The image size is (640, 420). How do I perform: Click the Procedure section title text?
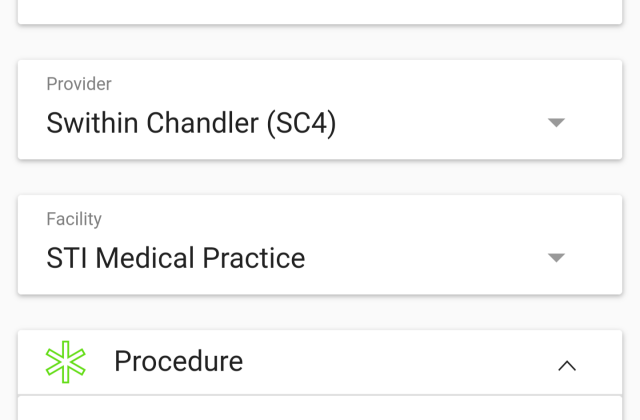point(178,361)
